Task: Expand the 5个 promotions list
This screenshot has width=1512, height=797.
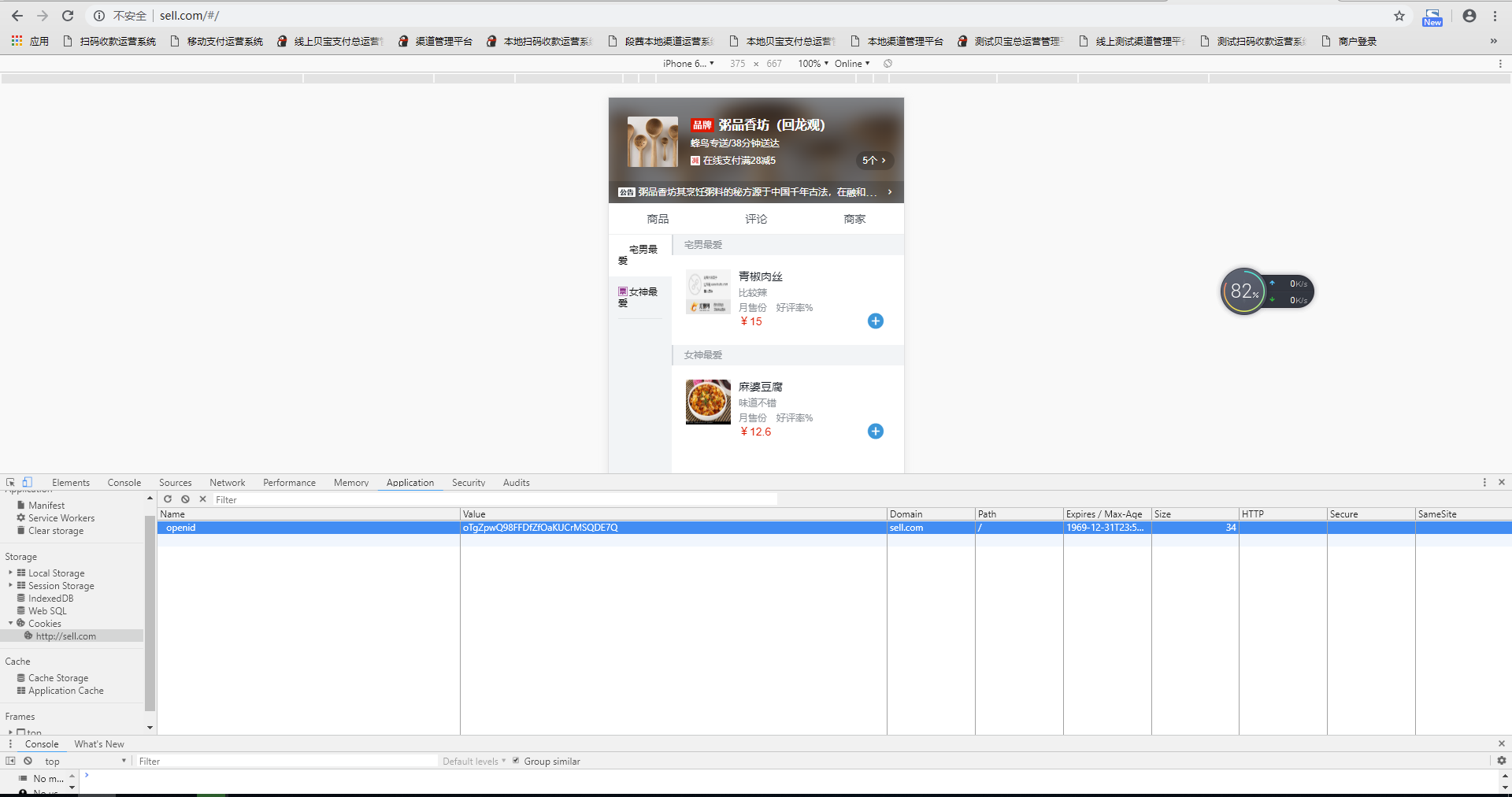Action: (874, 161)
